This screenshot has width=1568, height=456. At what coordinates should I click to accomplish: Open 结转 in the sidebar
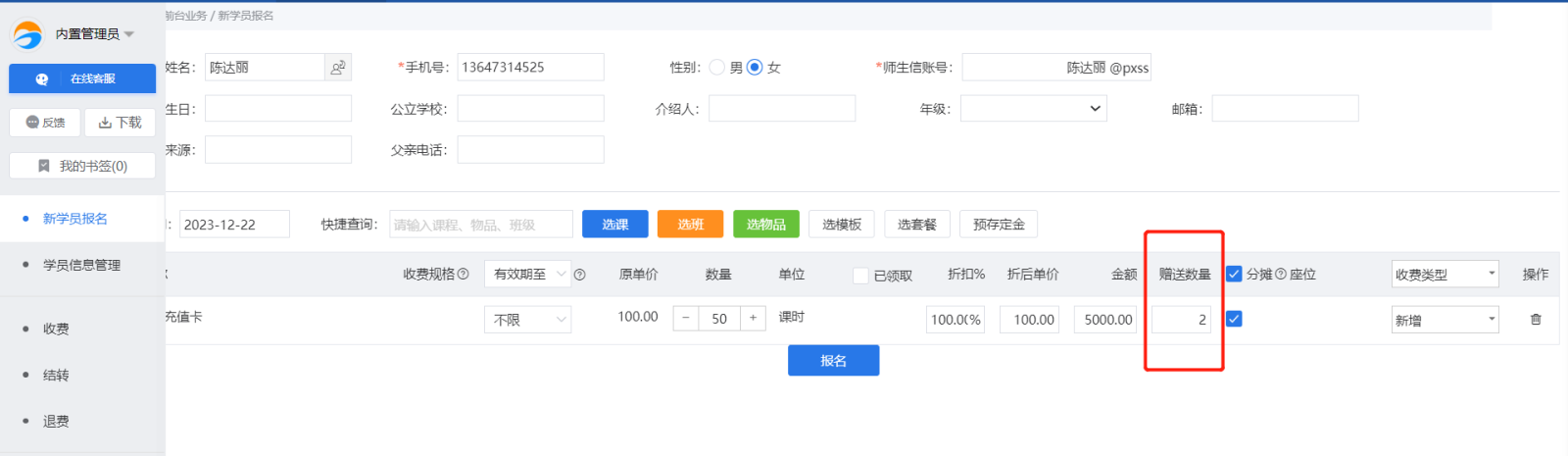pos(56,375)
